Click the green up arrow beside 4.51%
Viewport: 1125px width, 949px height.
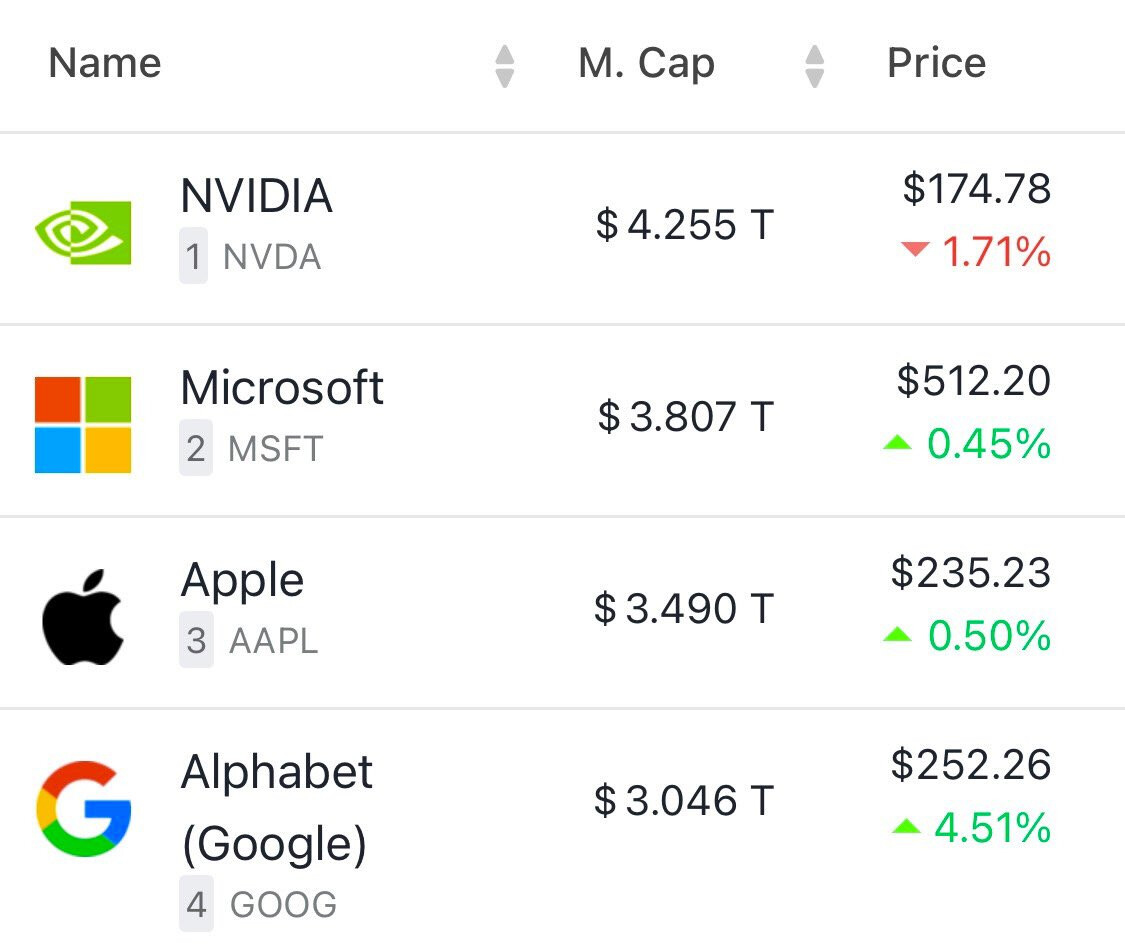tap(906, 827)
